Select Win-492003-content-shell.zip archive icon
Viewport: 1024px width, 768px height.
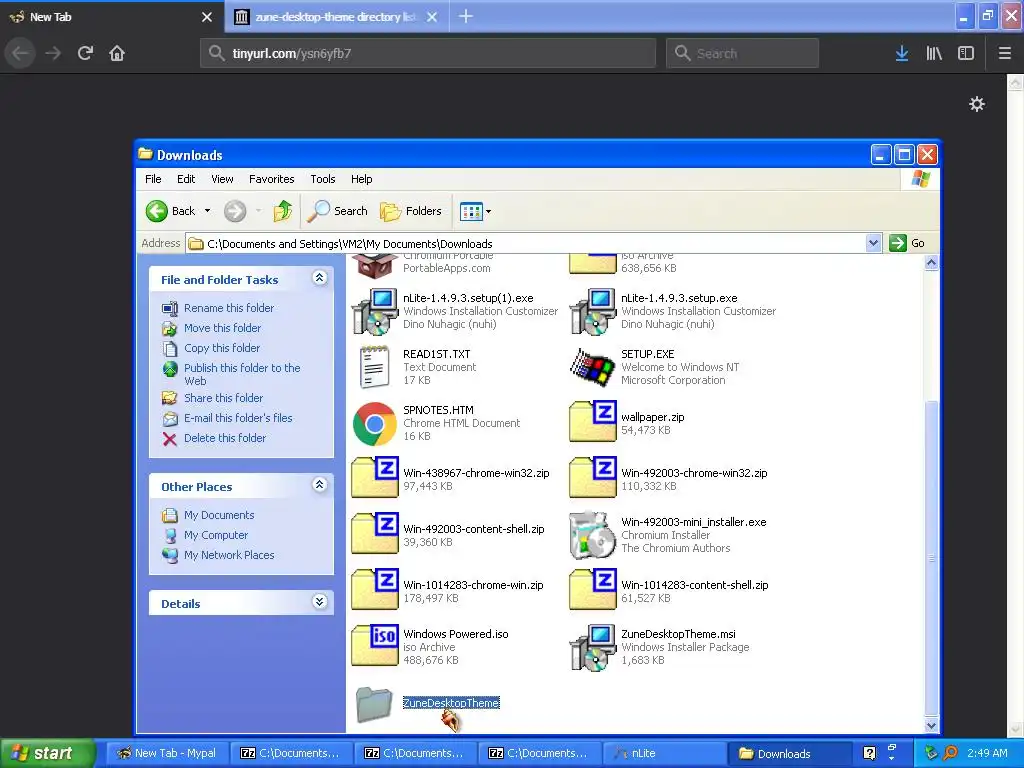click(375, 534)
